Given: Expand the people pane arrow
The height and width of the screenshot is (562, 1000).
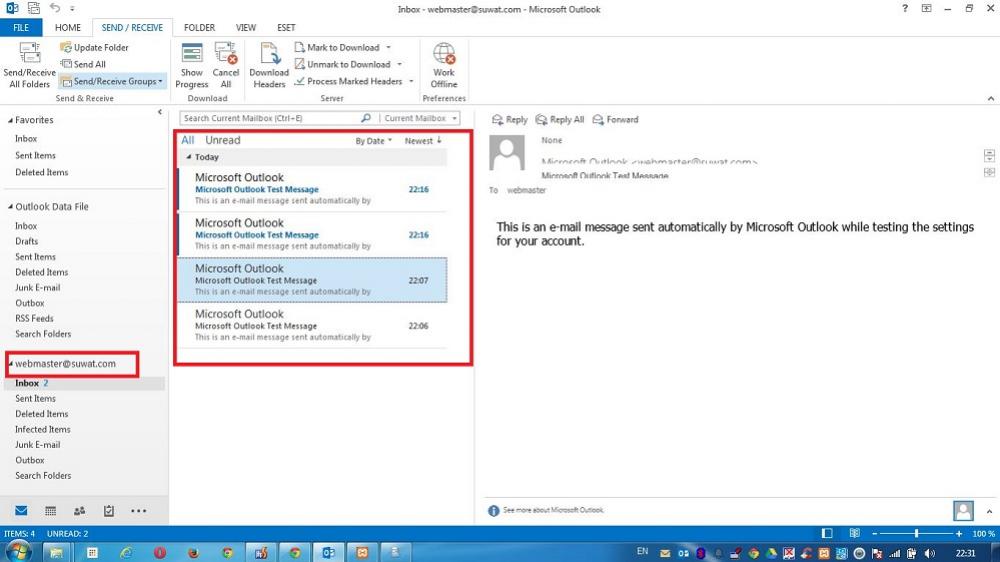Looking at the screenshot, I should coord(989,511).
